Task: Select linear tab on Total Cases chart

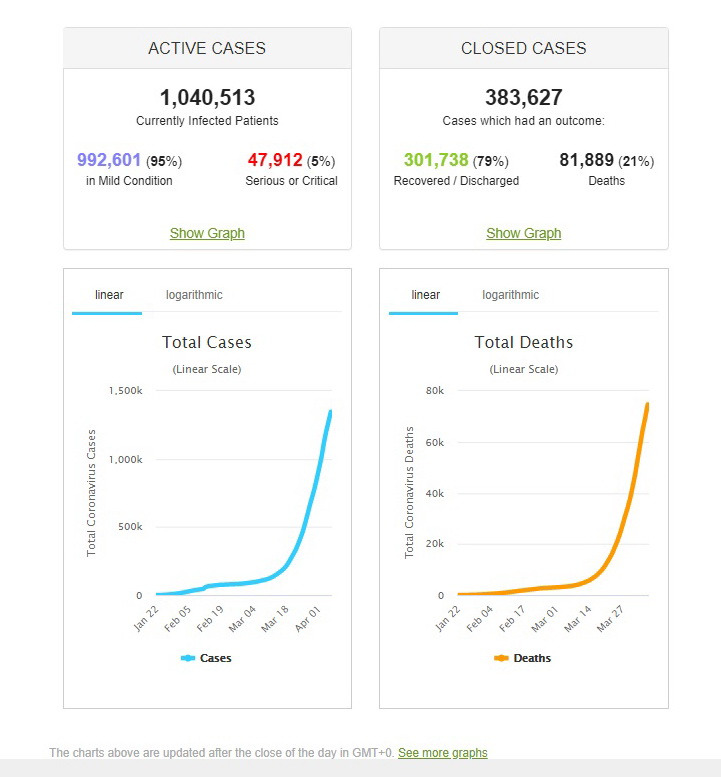Action: [x=109, y=295]
